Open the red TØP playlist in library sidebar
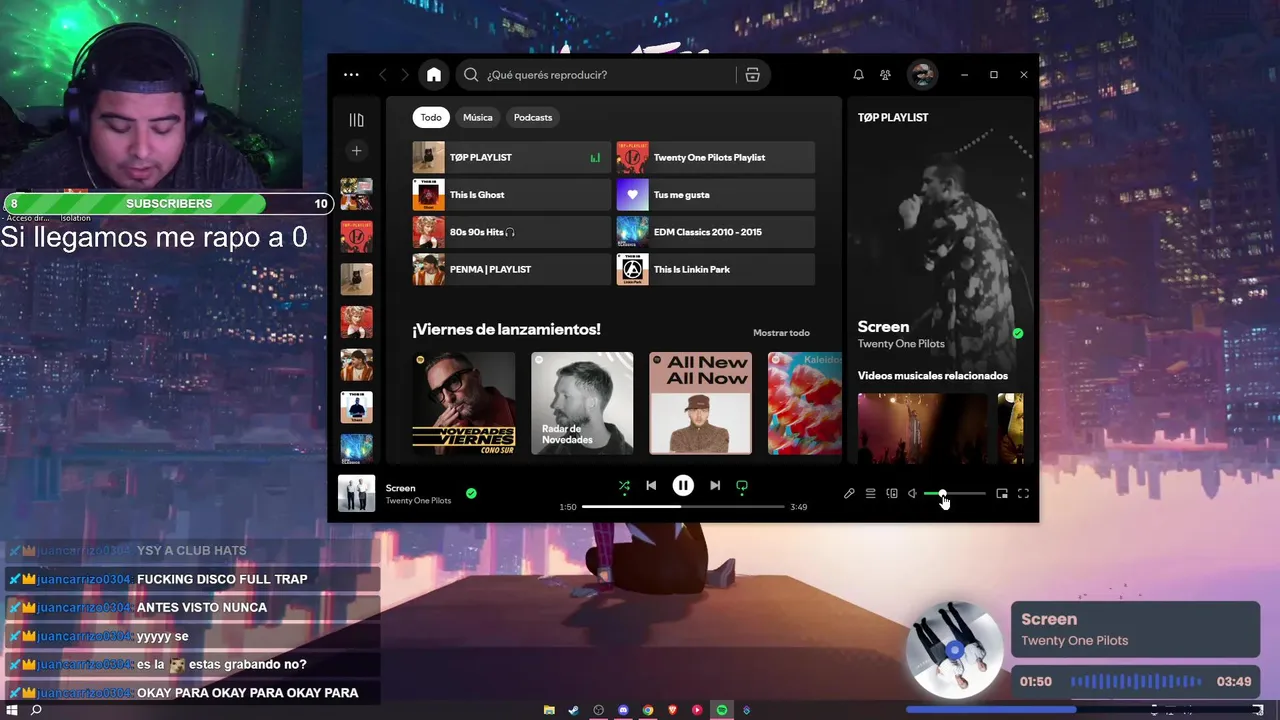The width and height of the screenshot is (1280, 720). [x=356, y=237]
